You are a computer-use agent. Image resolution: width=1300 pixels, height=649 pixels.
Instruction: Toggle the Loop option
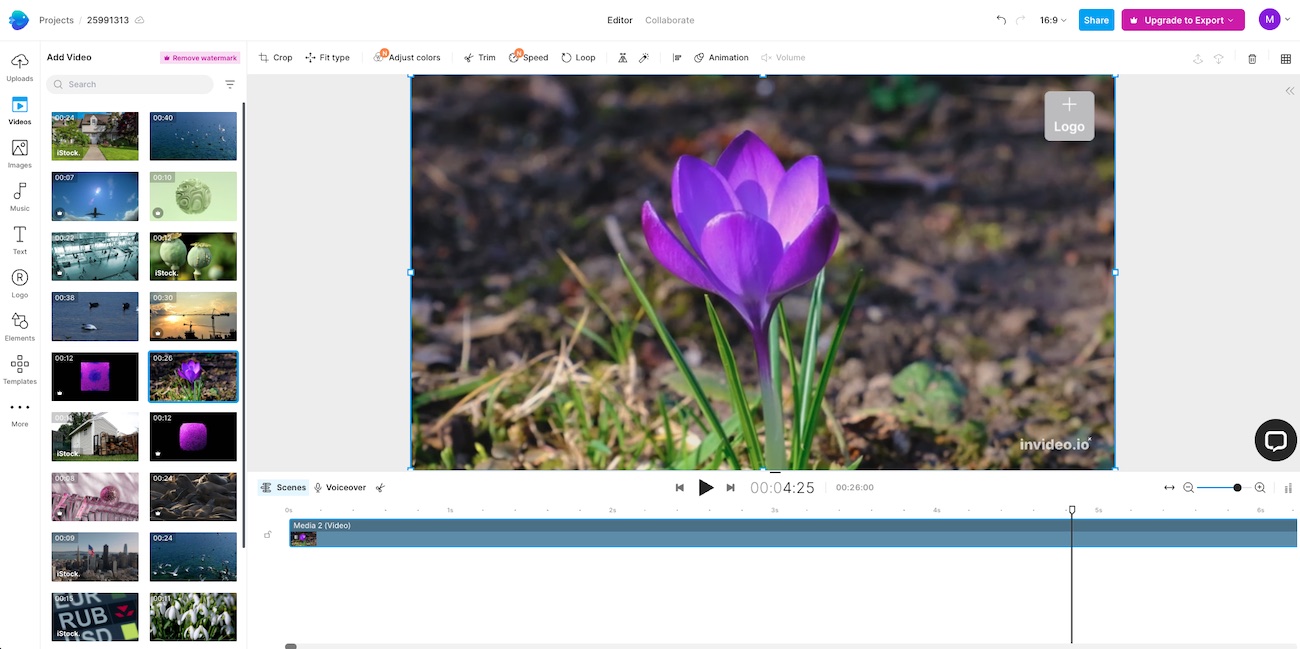578,58
